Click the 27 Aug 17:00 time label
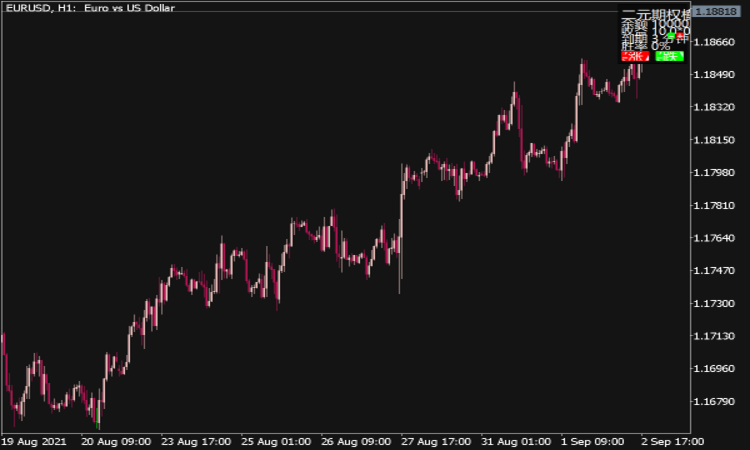 coord(435,441)
